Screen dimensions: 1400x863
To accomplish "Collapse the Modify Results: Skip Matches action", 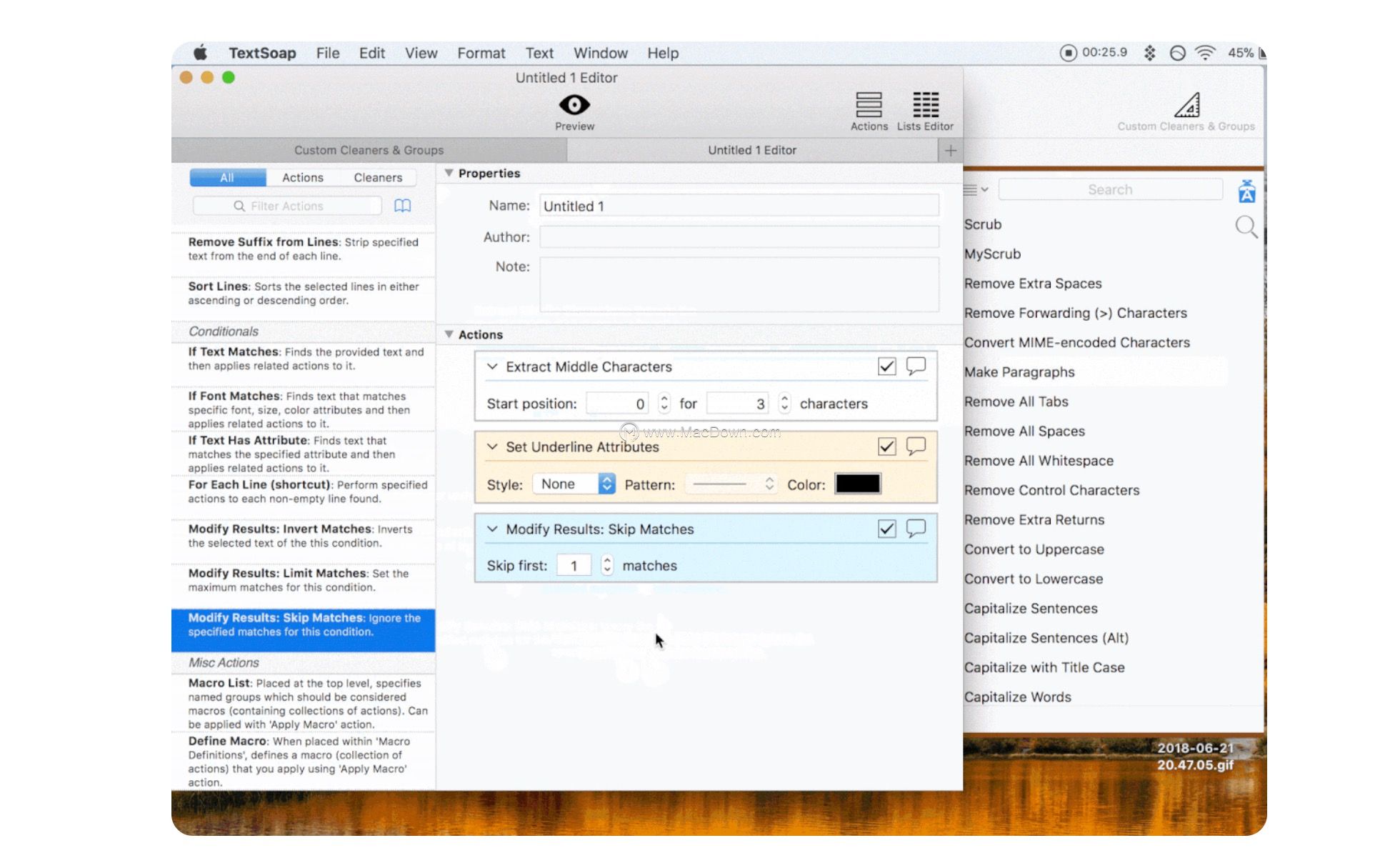I will [x=492, y=529].
